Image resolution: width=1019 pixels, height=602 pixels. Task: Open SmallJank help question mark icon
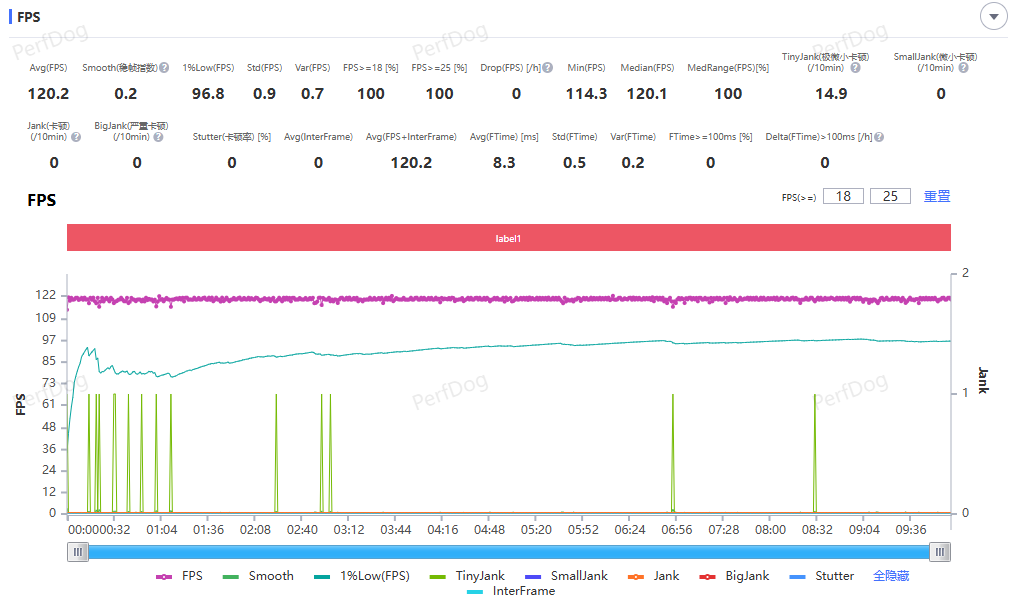click(963, 68)
